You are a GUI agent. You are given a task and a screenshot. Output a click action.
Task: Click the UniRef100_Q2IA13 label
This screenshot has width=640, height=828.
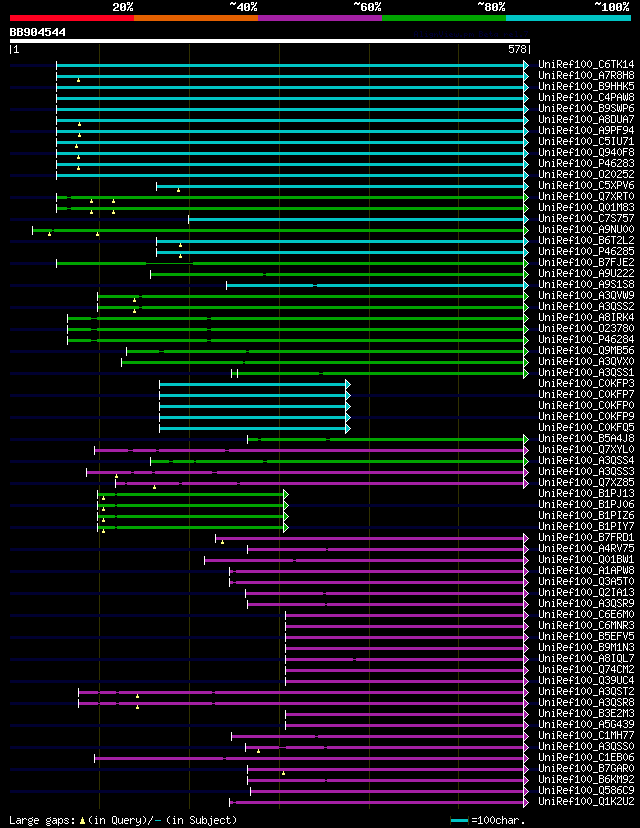click(586, 592)
